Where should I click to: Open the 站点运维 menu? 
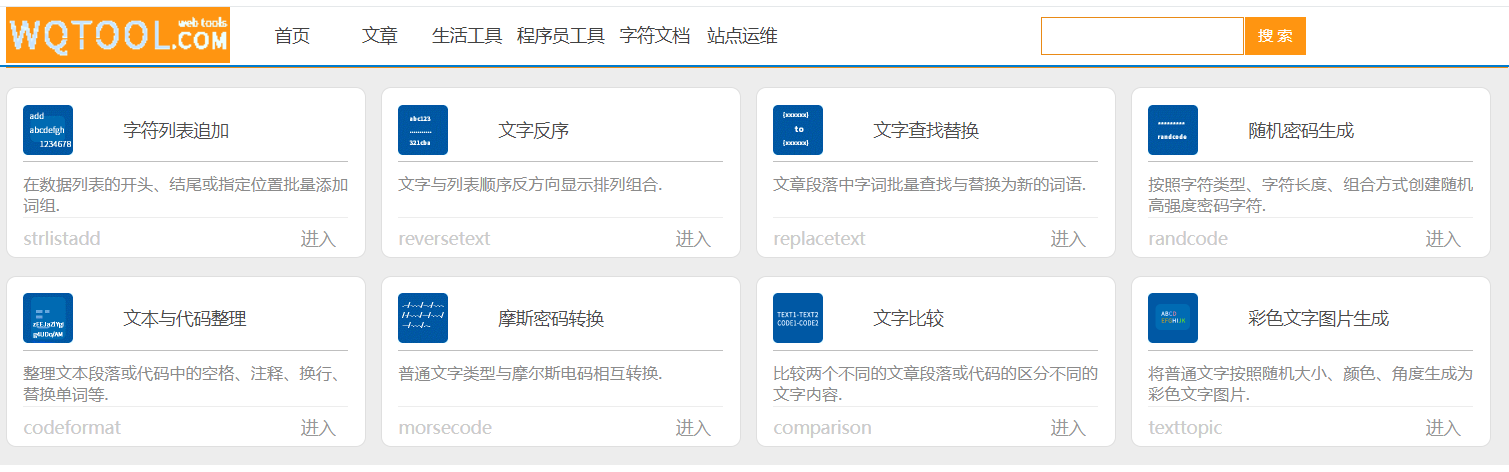pos(742,36)
